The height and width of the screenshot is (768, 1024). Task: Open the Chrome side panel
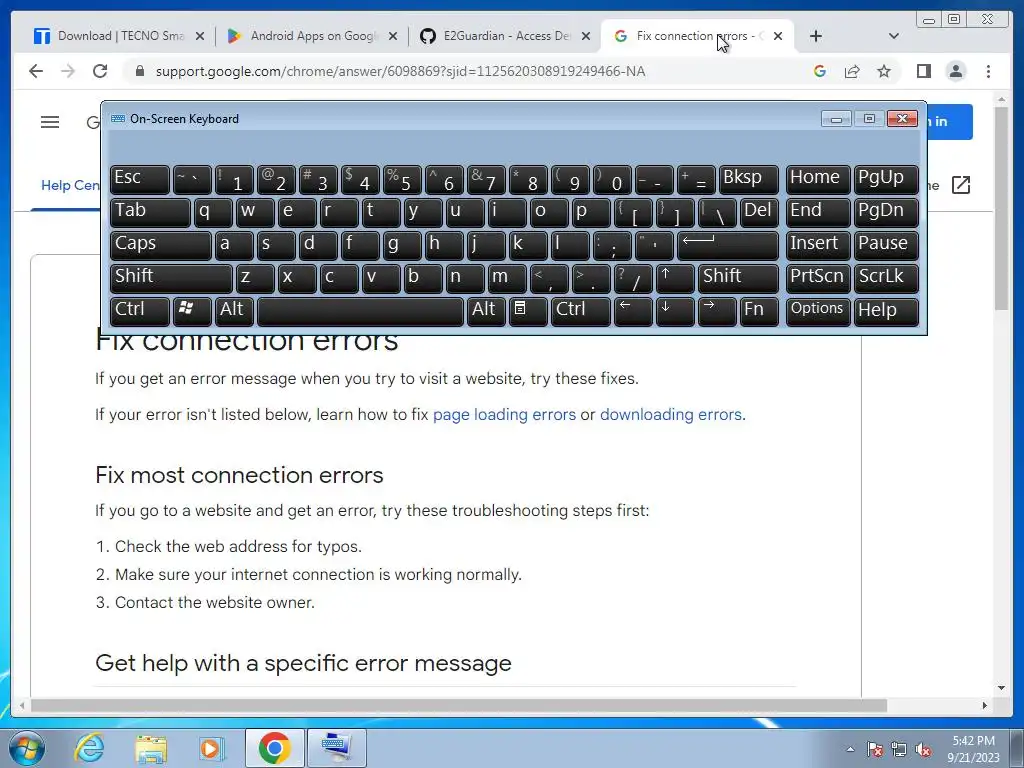[923, 71]
